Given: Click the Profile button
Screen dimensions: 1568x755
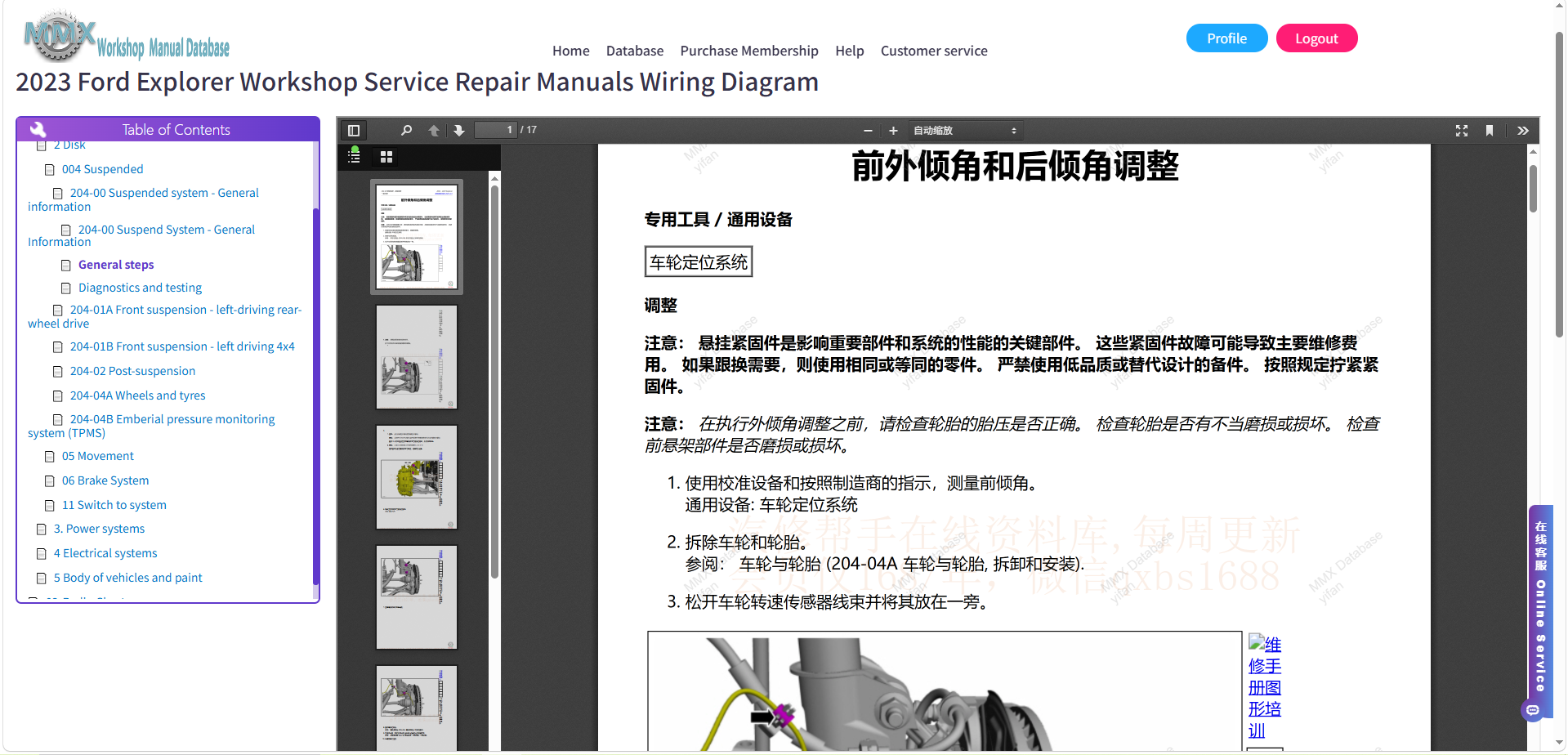Looking at the screenshot, I should (x=1227, y=38).
